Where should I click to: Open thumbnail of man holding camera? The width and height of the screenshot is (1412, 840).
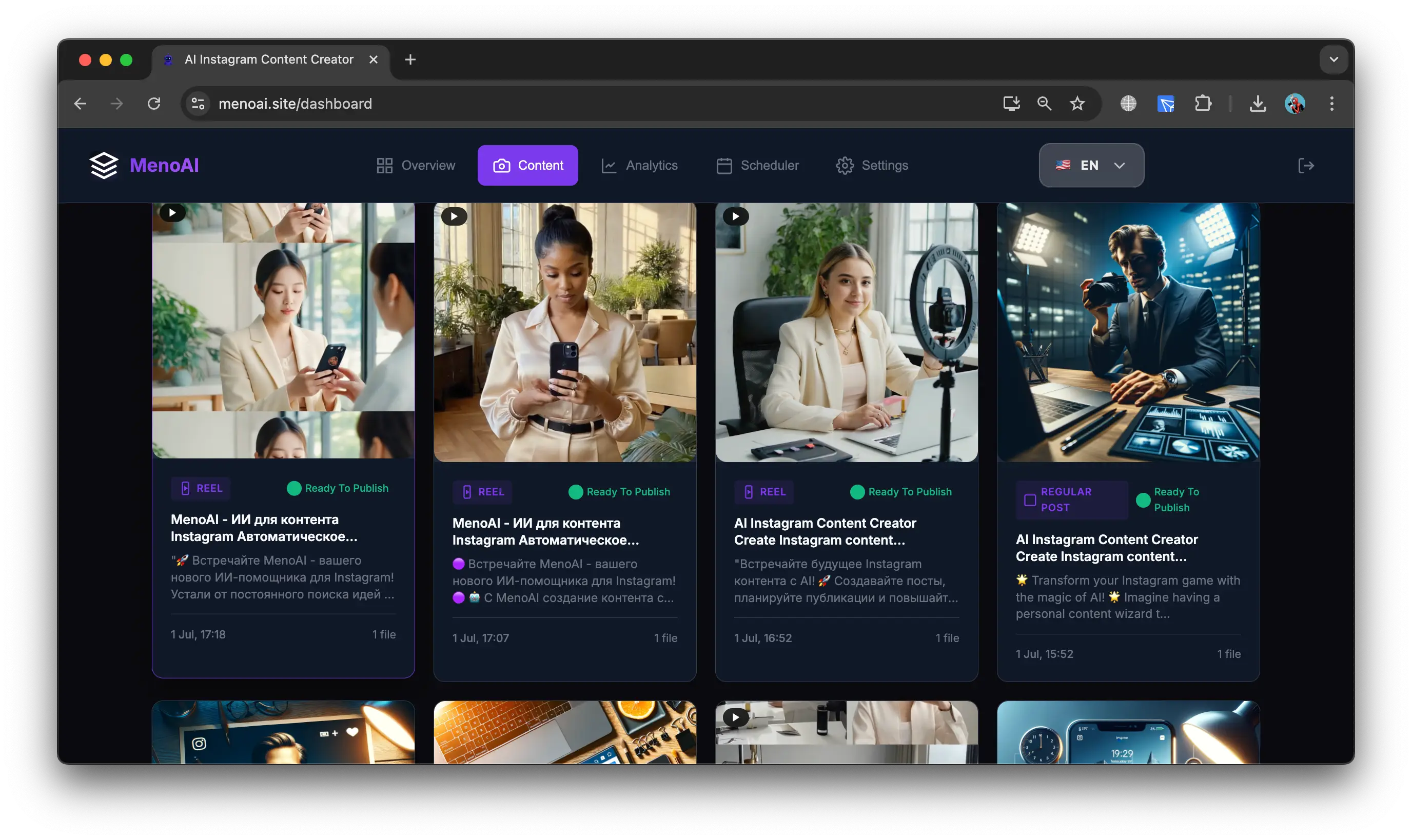pyautogui.click(x=1128, y=333)
